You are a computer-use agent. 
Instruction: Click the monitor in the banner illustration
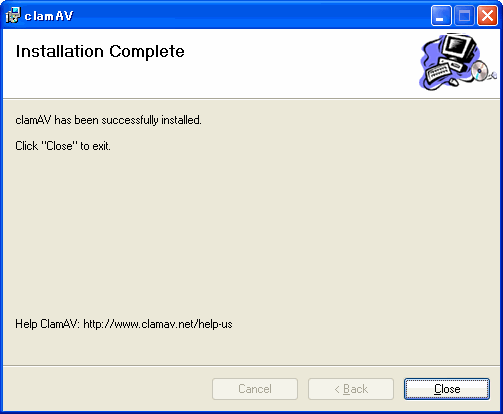pyautogui.click(x=459, y=47)
